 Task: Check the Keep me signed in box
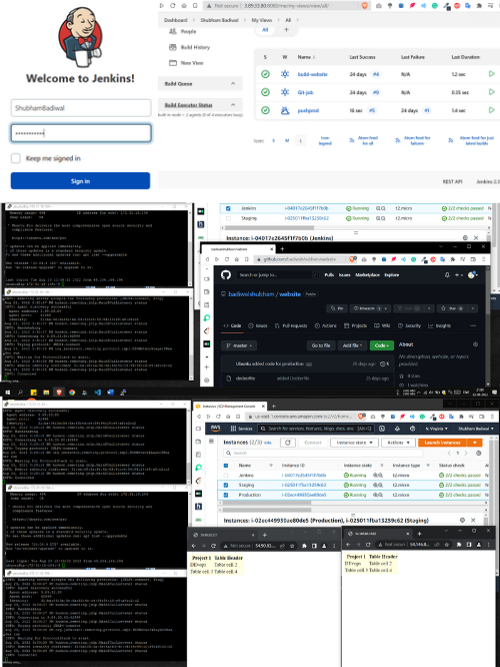click(x=16, y=158)
